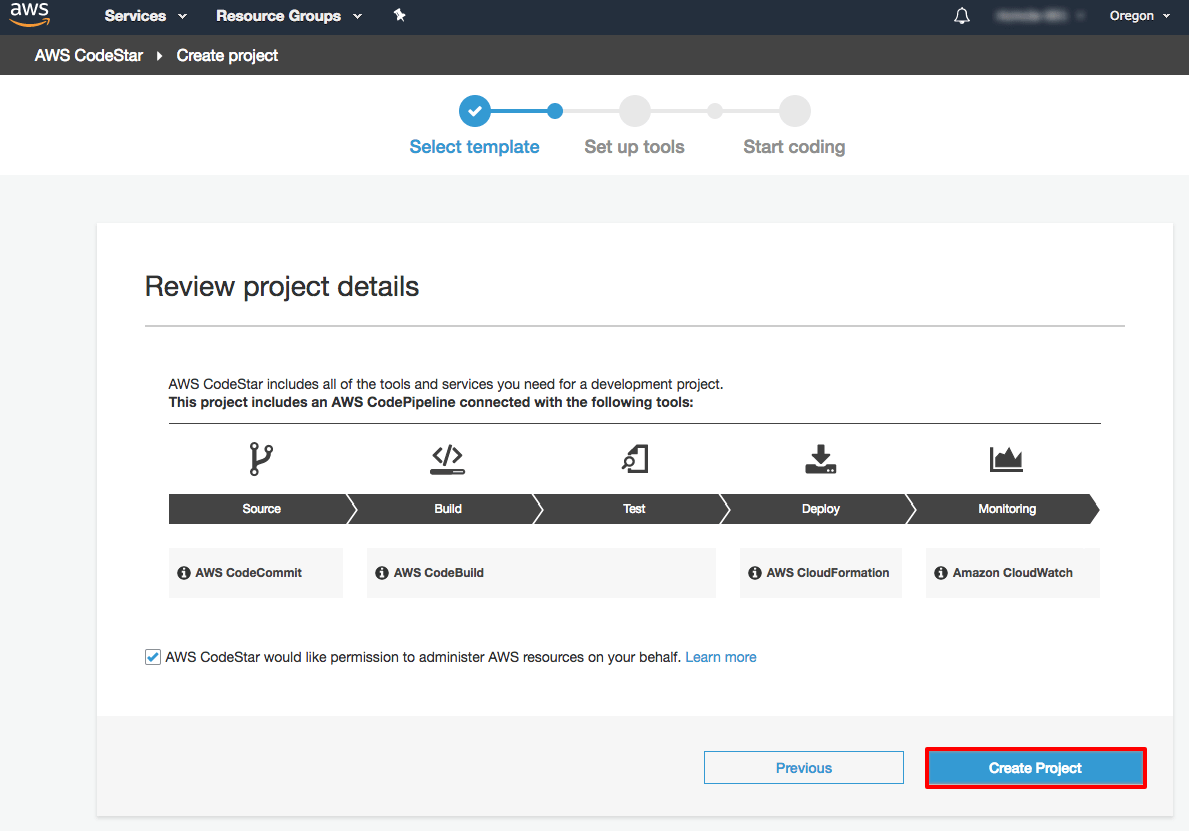Click the AWS CodeCommit label
Image resolution: width=1189 pixels, height=831 pixels.
click(x=249, y=573)
